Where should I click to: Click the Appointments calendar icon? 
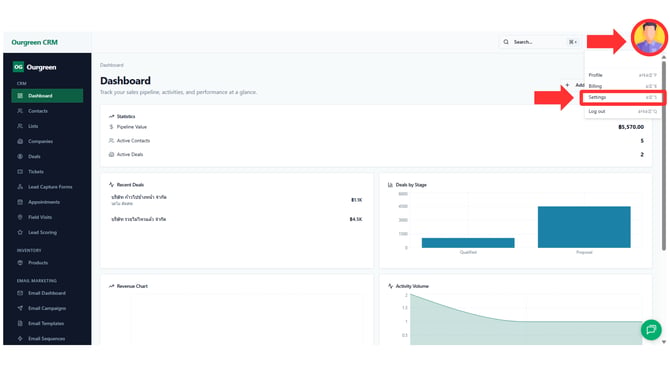(20, 202)
